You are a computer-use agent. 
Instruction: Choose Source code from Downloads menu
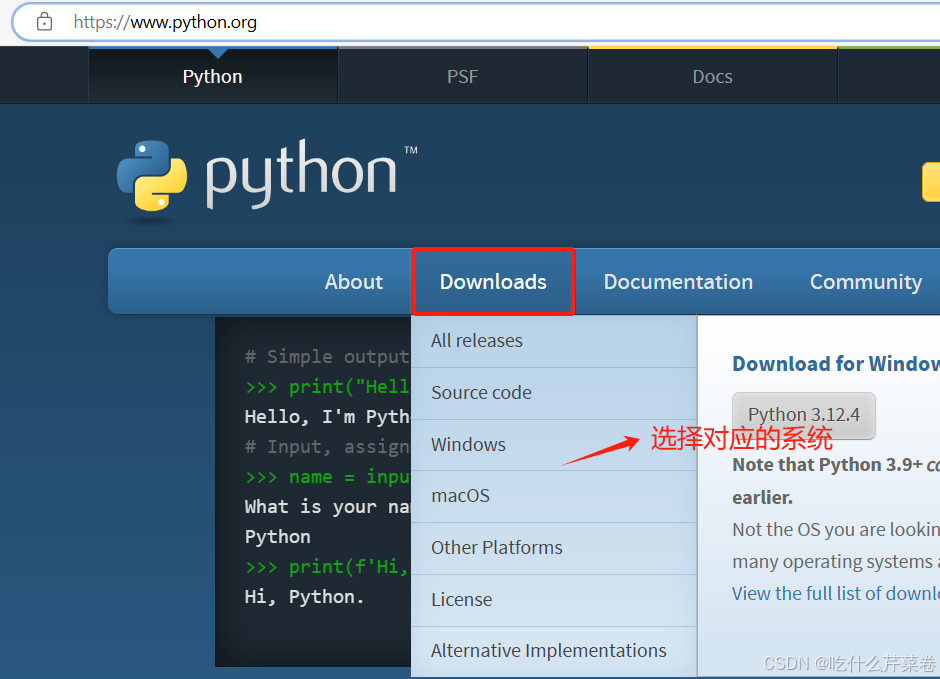click(554, 393)
